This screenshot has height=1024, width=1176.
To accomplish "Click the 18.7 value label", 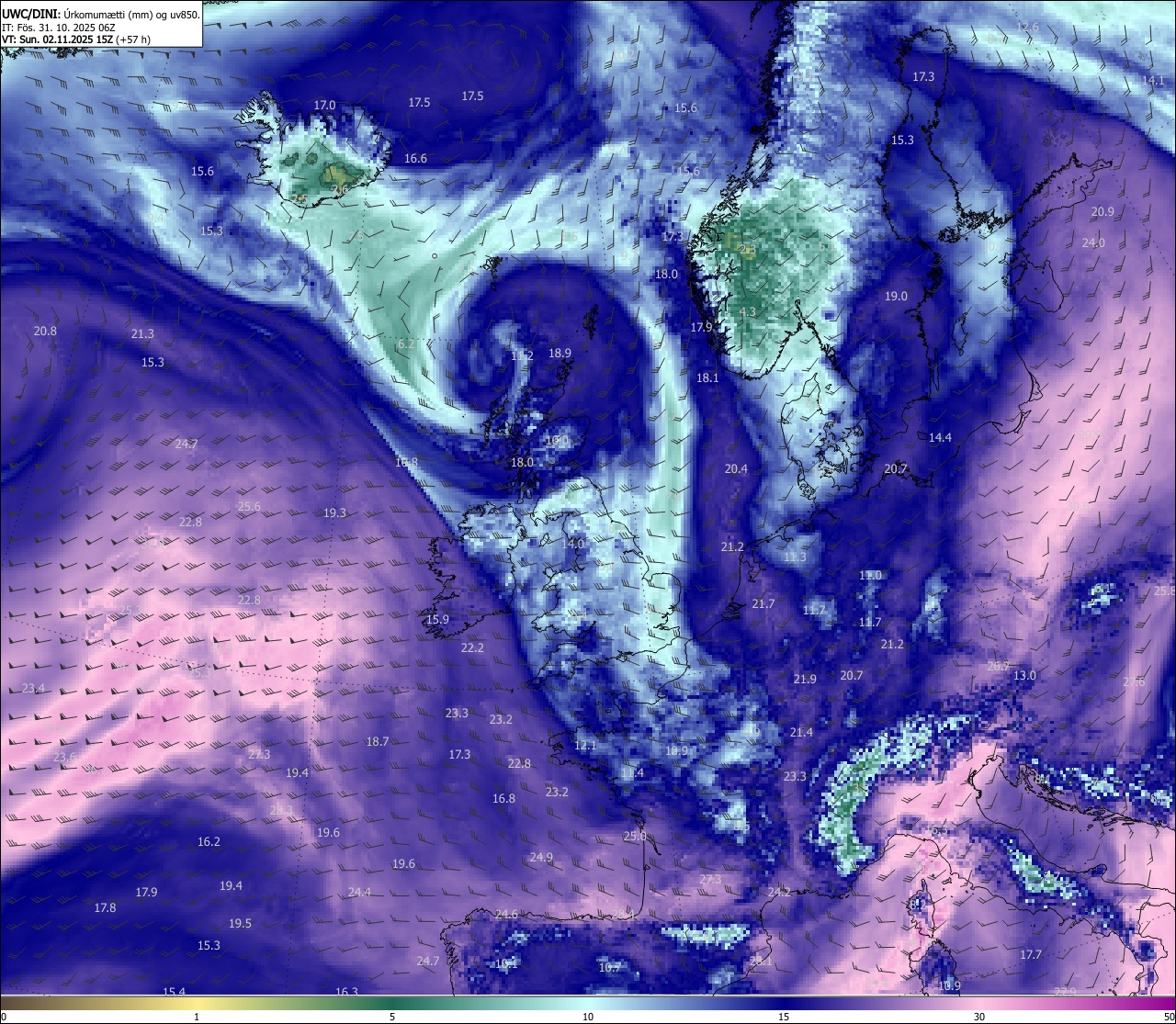I will [x=378, y=742].
